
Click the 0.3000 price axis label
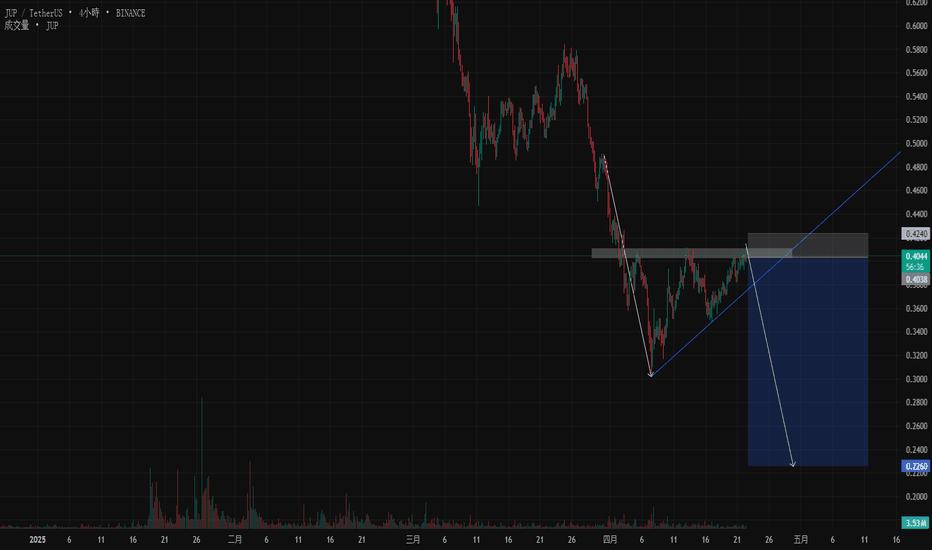916,379
